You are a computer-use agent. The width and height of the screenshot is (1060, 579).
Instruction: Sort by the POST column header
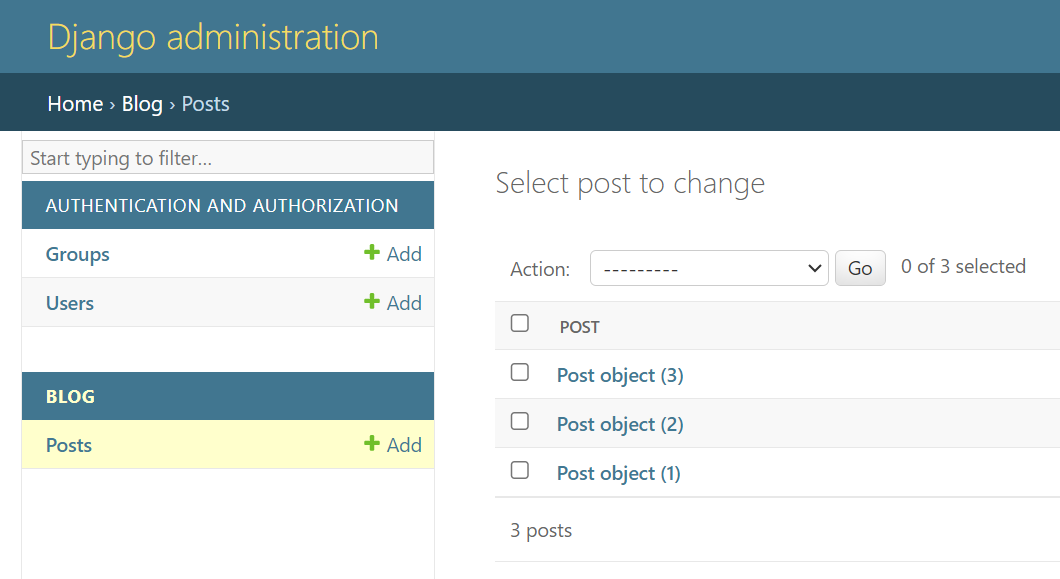[579, 327]
